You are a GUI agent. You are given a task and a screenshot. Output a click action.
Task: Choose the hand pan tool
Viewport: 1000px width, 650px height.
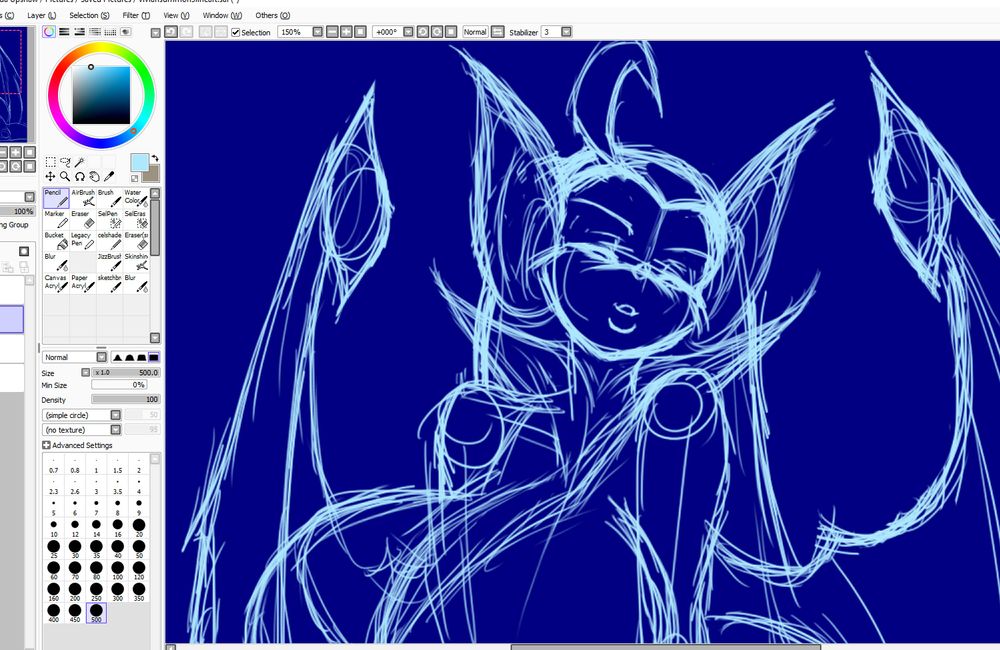coord(94,177)
